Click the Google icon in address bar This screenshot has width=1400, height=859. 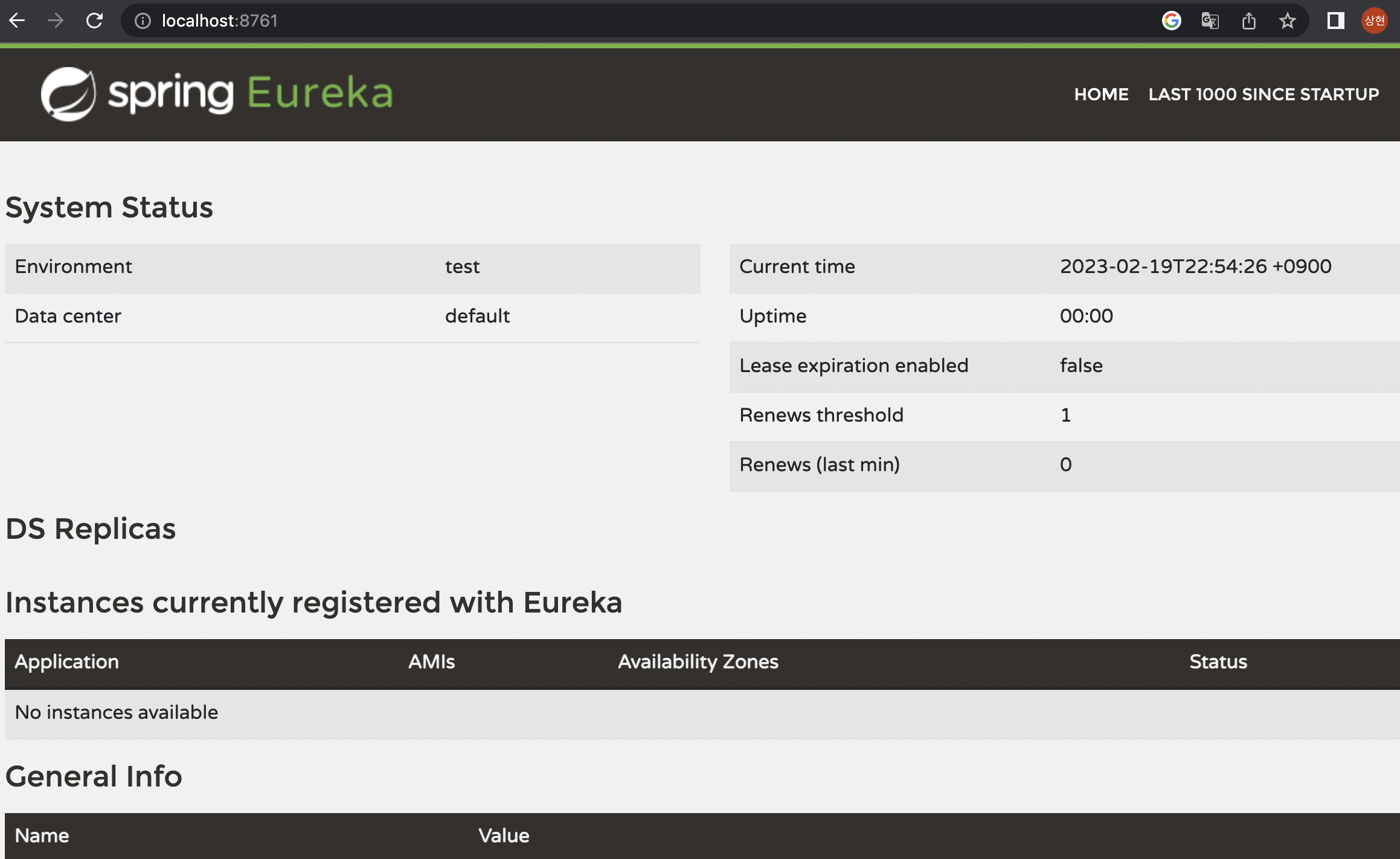[1171, 21]
